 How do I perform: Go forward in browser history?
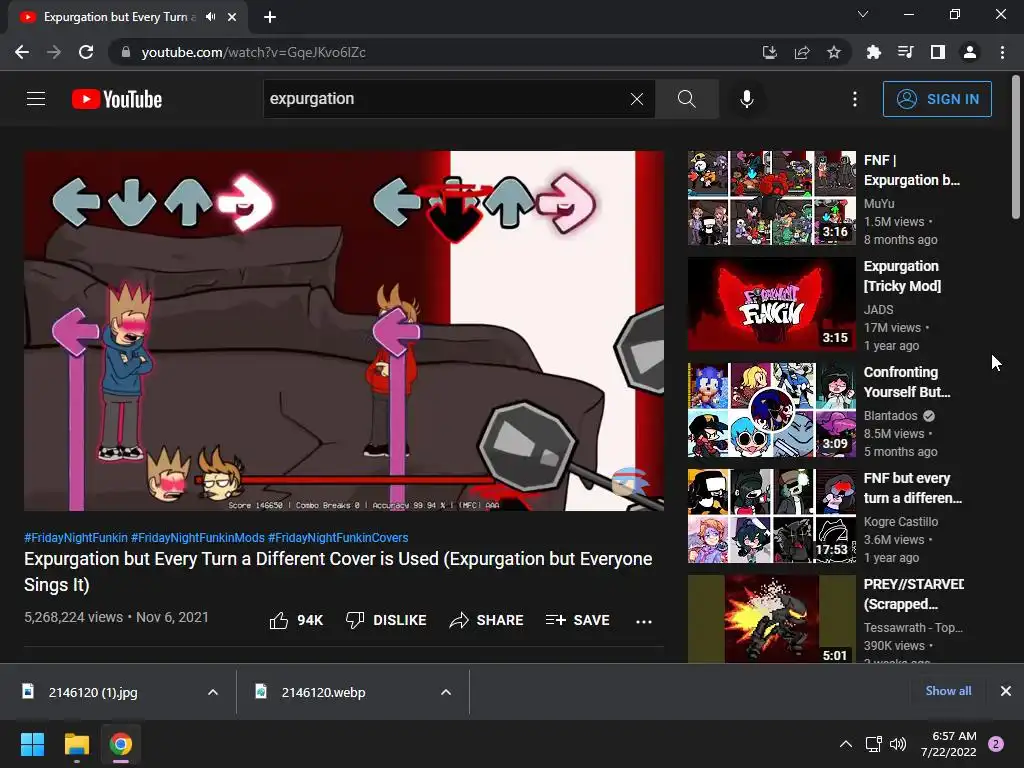(54, 52)
